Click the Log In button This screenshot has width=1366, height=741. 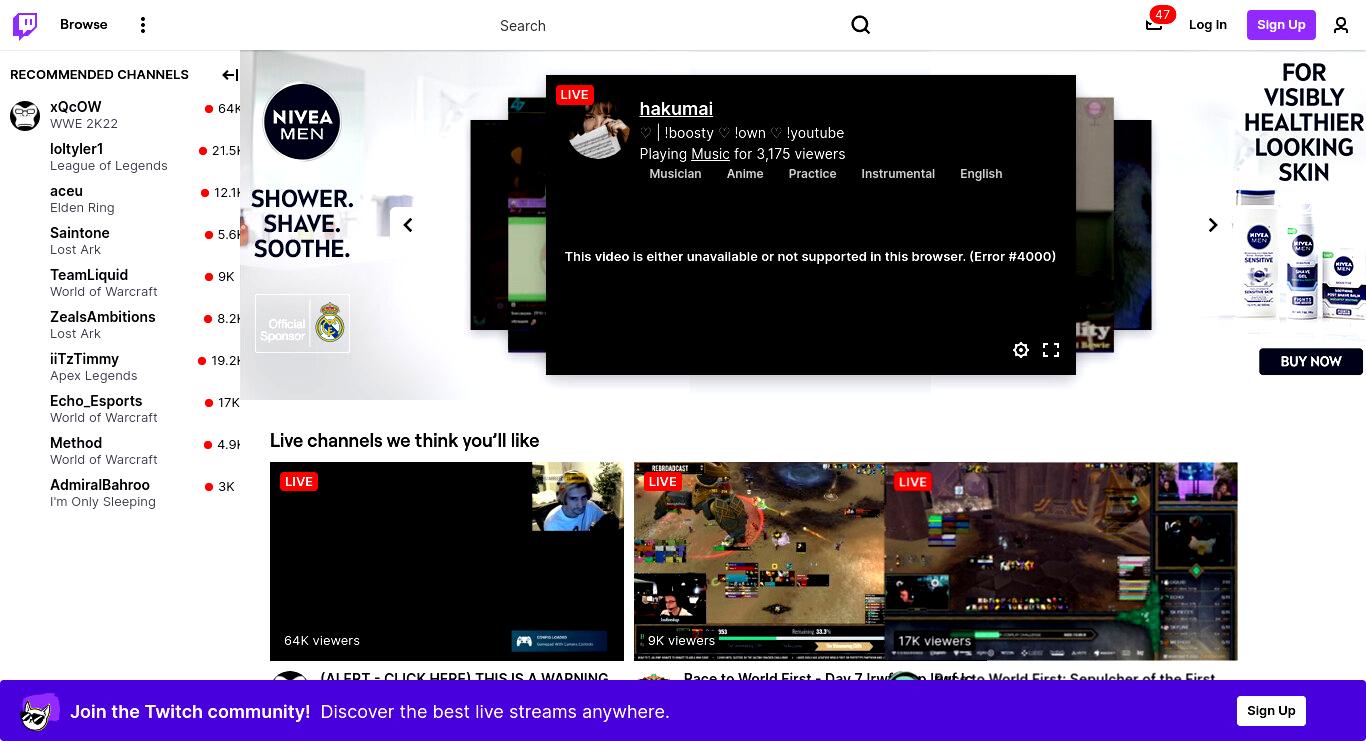click(x=1208, y=25)
